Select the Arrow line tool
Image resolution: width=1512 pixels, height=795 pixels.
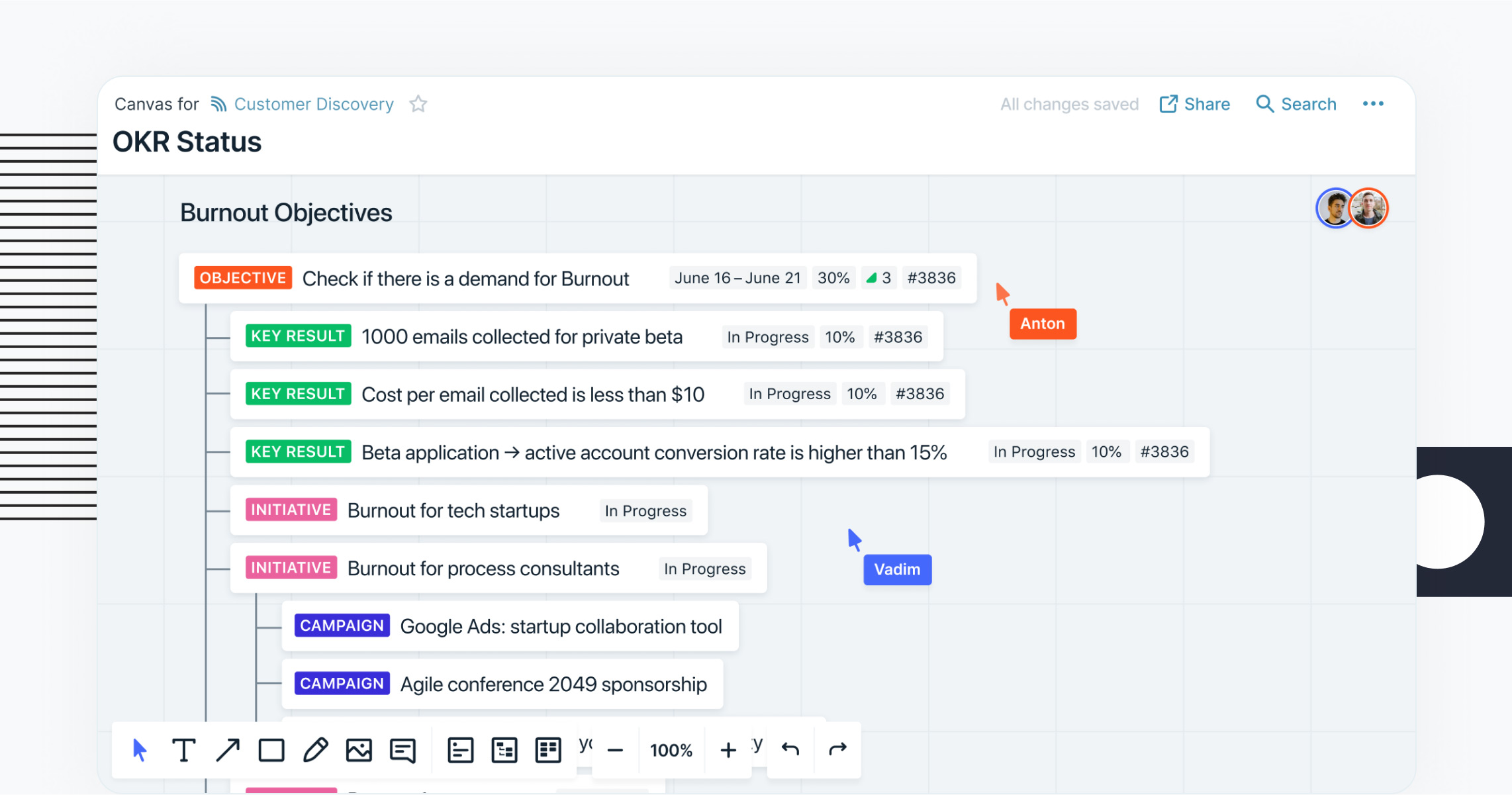[x=228, y=750]
